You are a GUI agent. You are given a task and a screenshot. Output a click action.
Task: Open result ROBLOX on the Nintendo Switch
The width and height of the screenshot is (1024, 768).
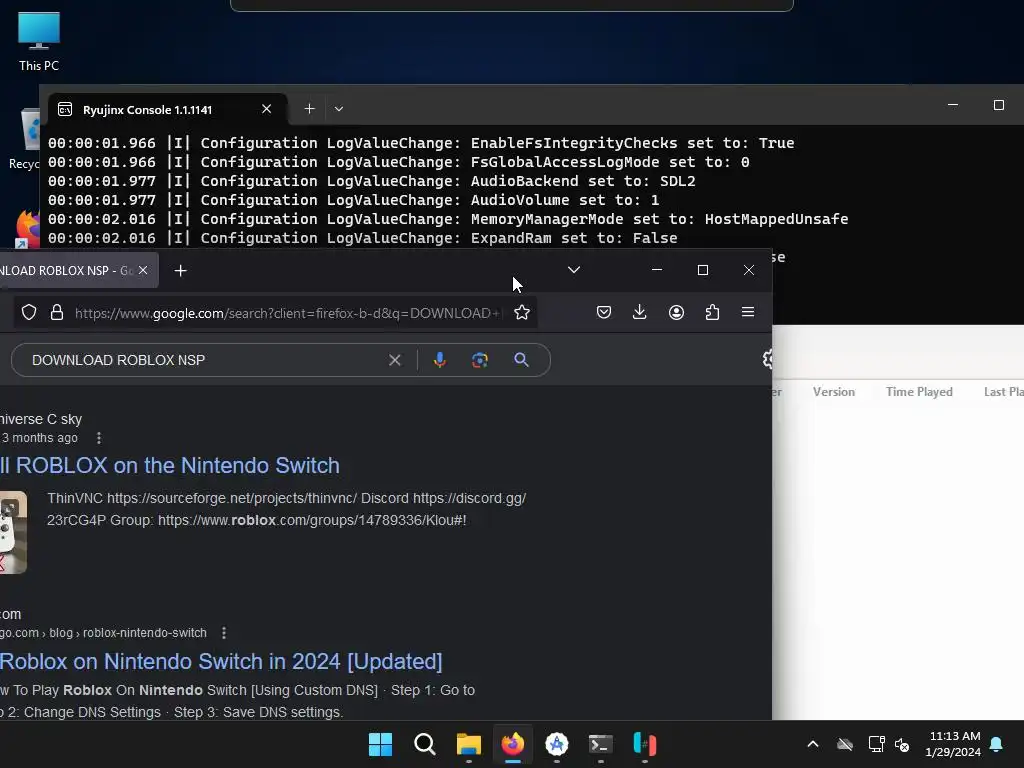170,466
